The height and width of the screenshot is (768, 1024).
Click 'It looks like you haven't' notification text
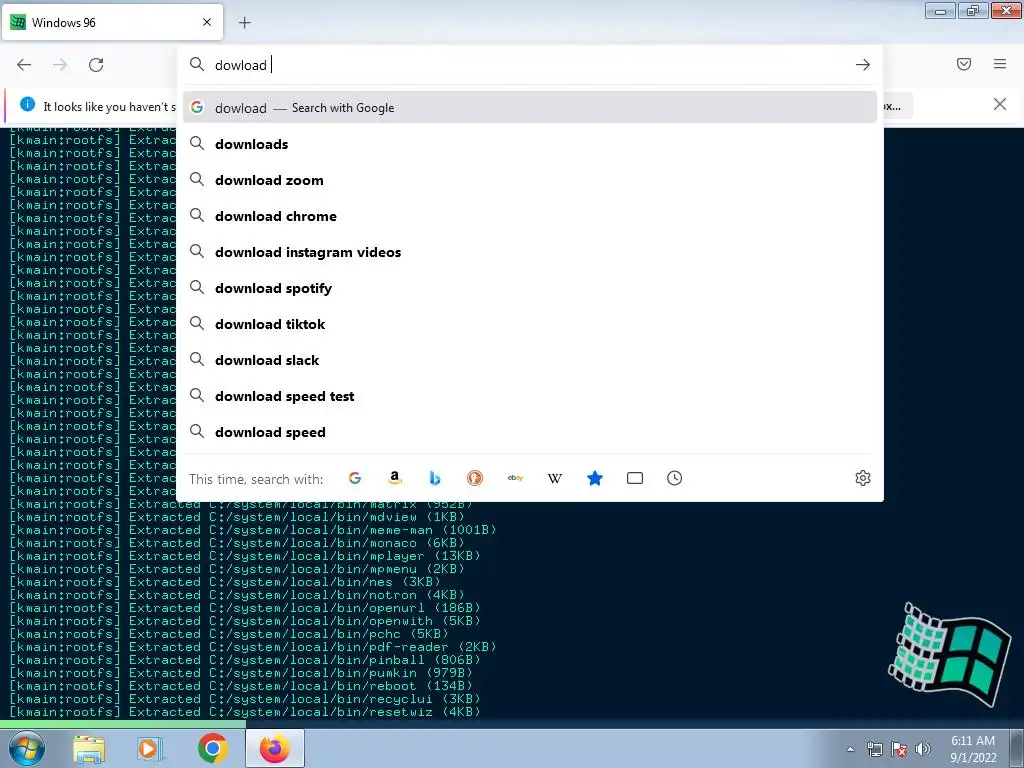(109, 106)
